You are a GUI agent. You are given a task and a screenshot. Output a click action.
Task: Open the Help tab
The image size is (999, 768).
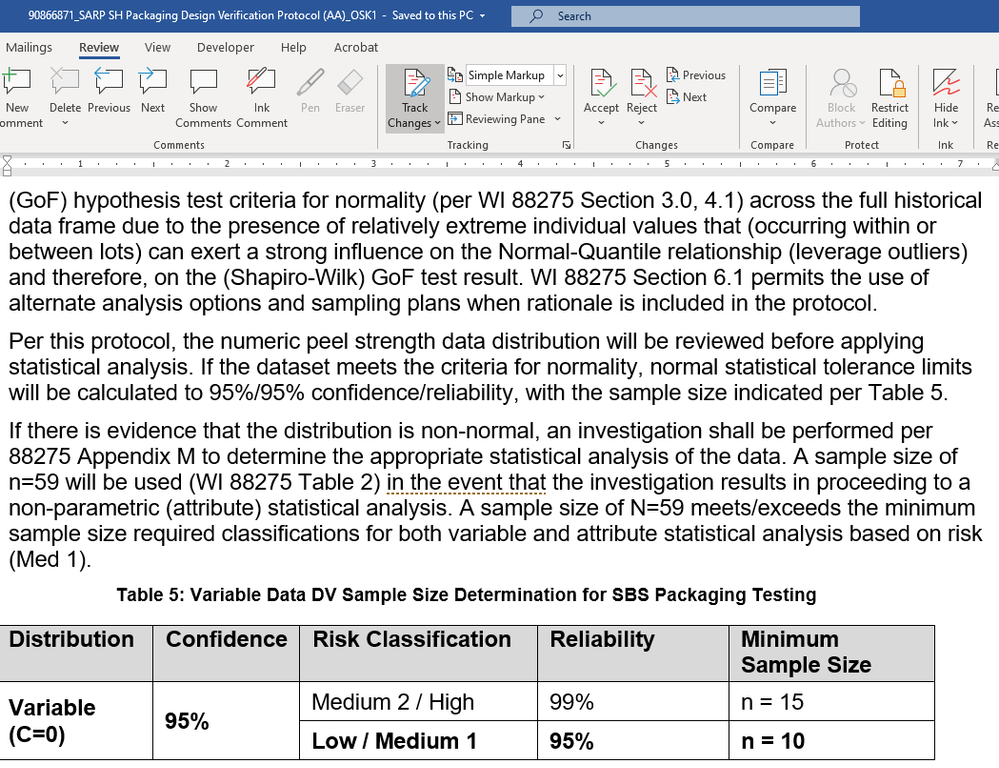(294, 47)
